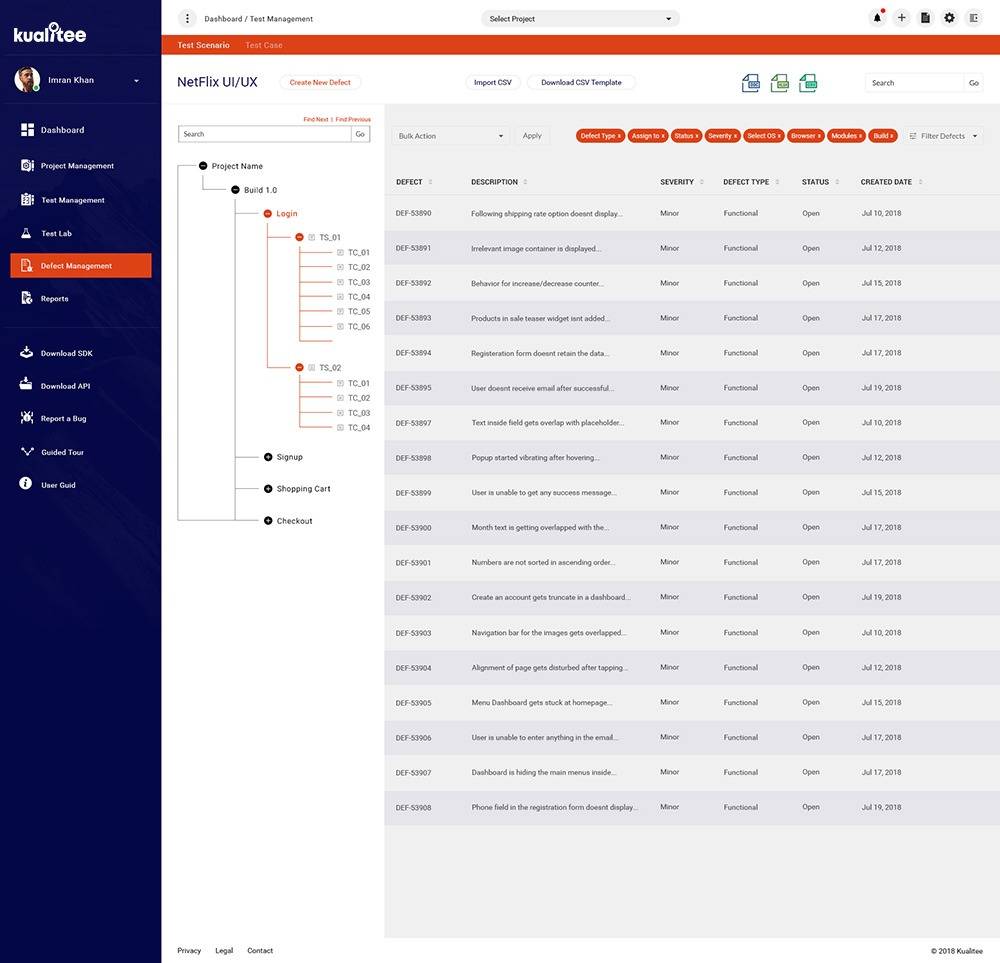Image resolution: width=1000 pixels, height=963 pixels.
Task: Remove the Severity filter chip
Action: [x=736, y=136]
